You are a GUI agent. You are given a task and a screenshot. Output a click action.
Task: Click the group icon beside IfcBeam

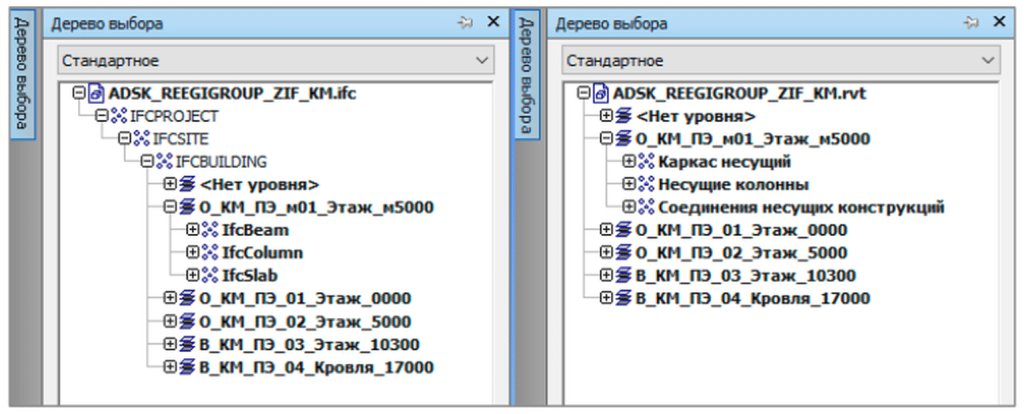pyautogui.click(x=209, y=231)
